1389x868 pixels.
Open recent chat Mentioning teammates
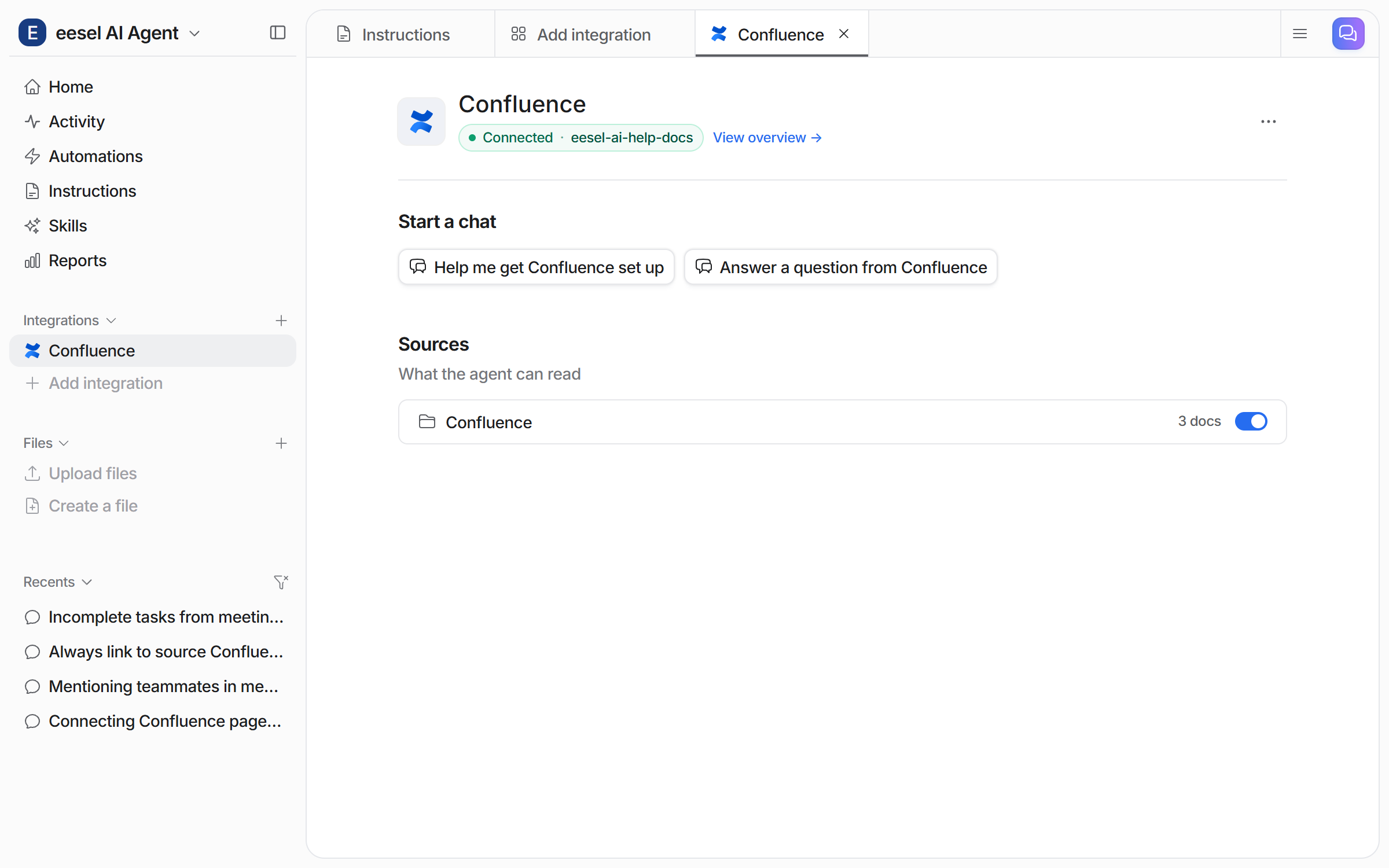point(153,686)
